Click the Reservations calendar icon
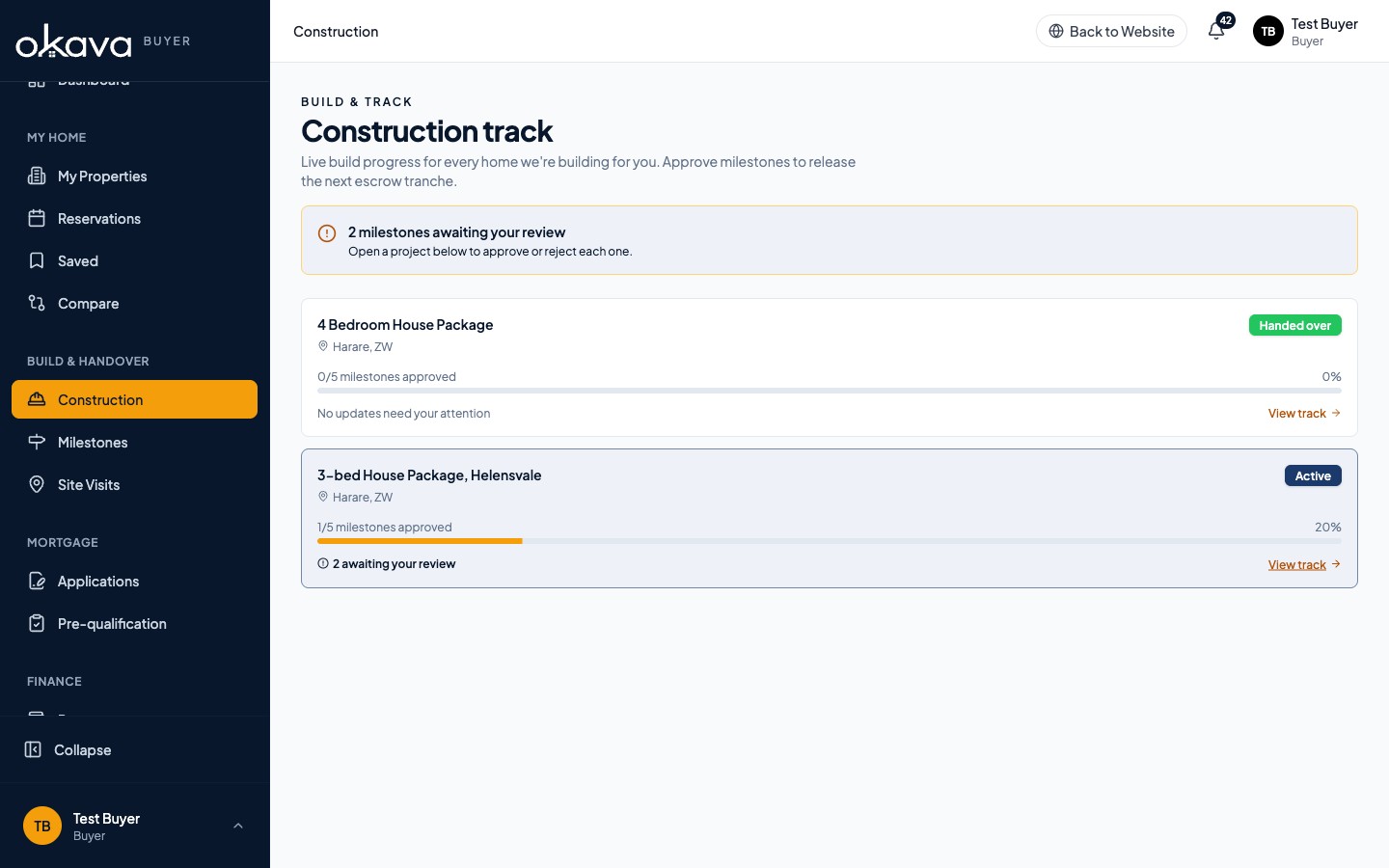The width and height of the screenshot is (1389, 868). pyautogui.click(x=37, y=218)
